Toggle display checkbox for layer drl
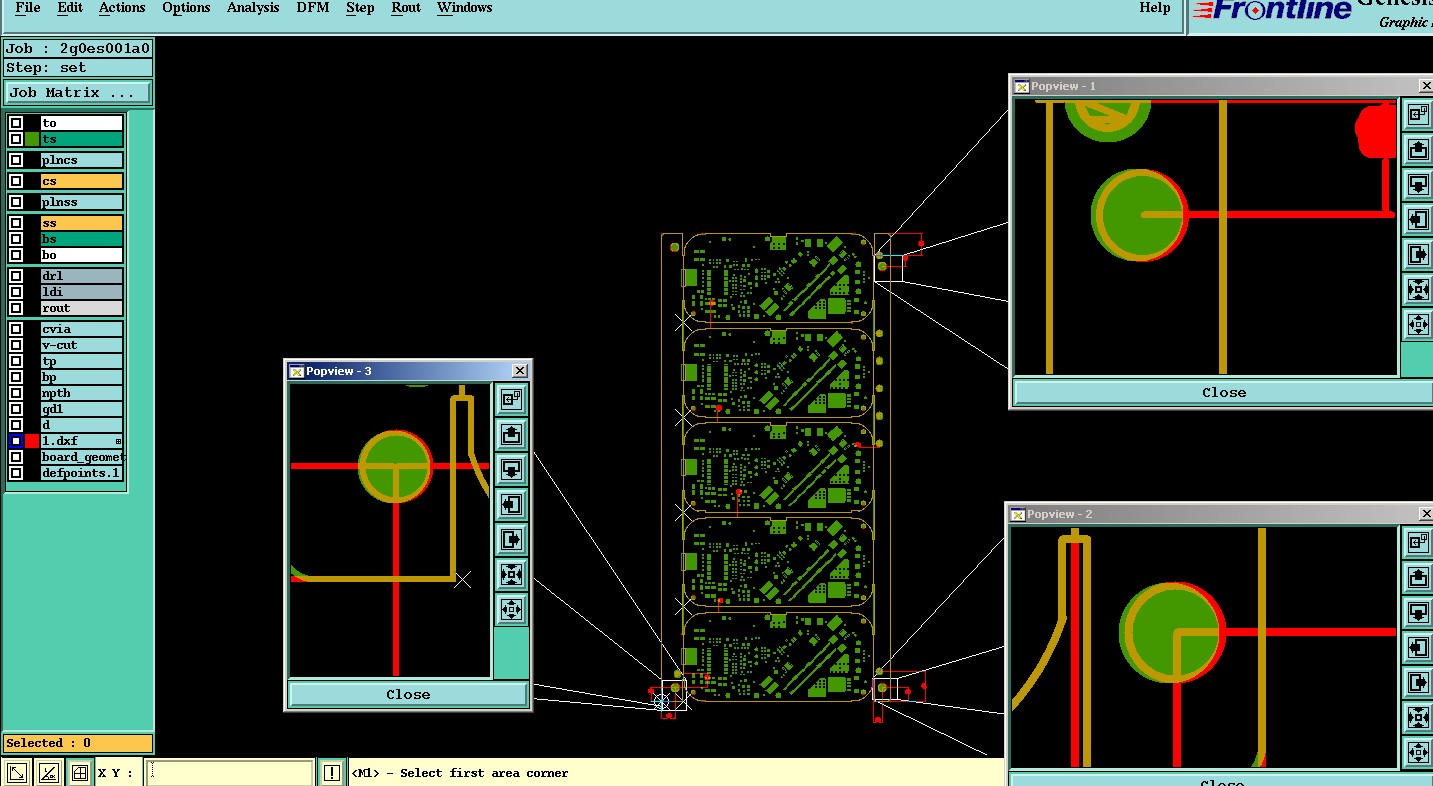The height and width of the screenshot is (786, 1433). (x=16, y=276)
